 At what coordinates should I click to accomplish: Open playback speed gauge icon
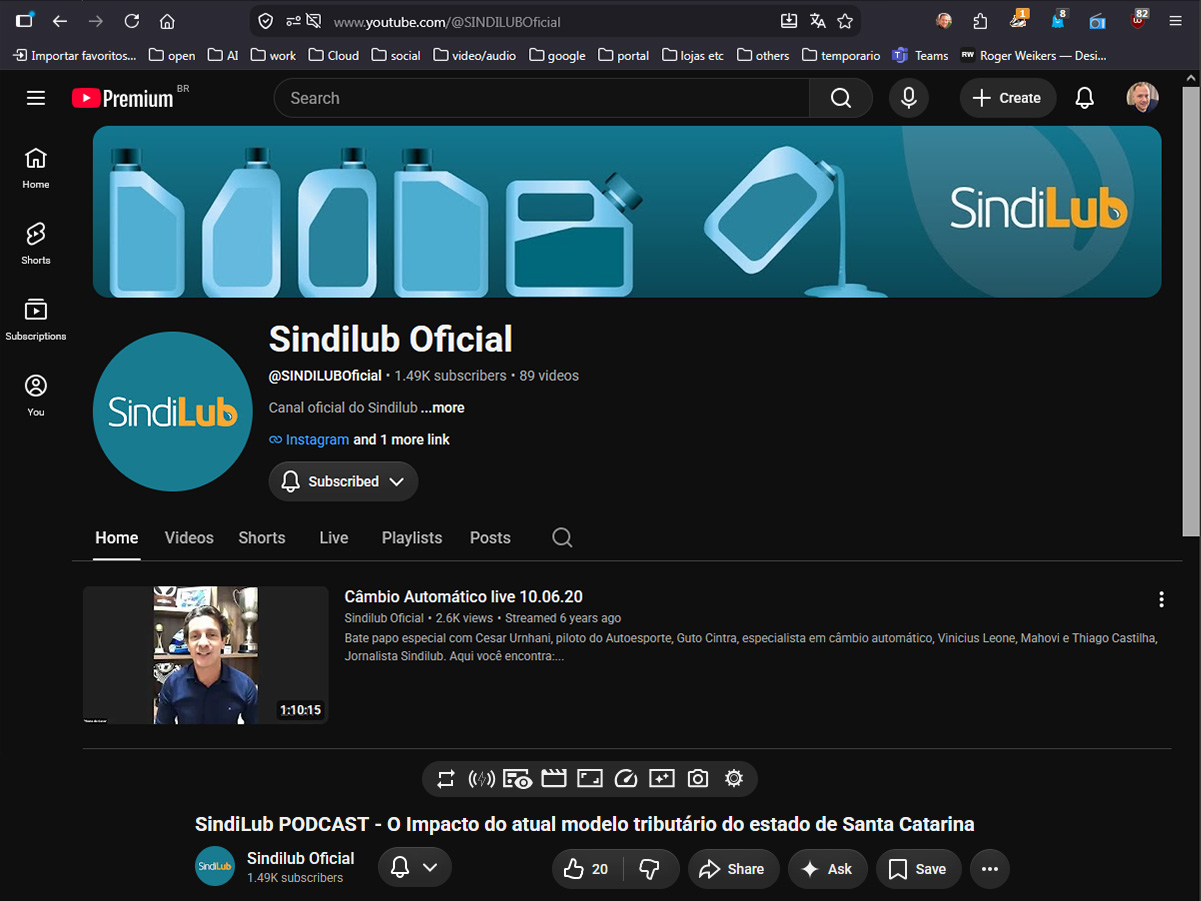tap(626, 779)
